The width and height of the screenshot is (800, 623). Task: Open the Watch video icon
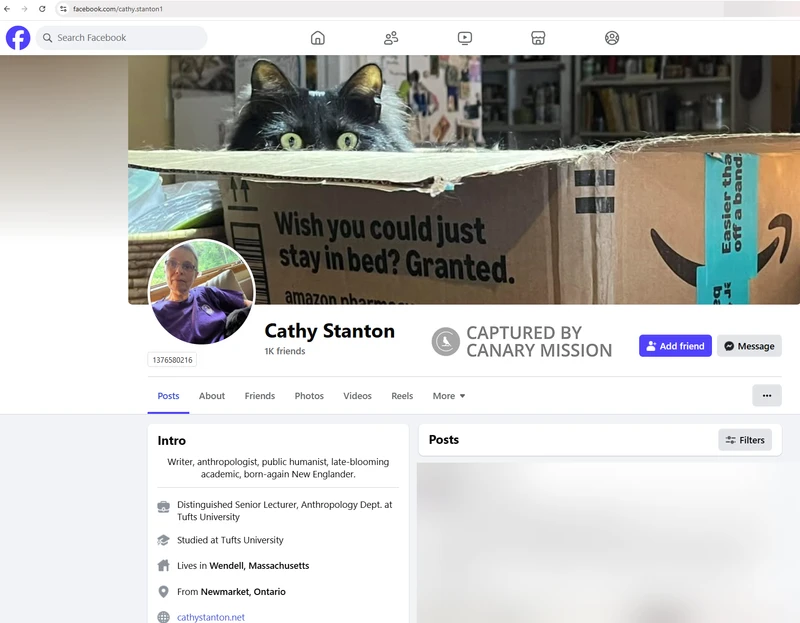(465, 38)
